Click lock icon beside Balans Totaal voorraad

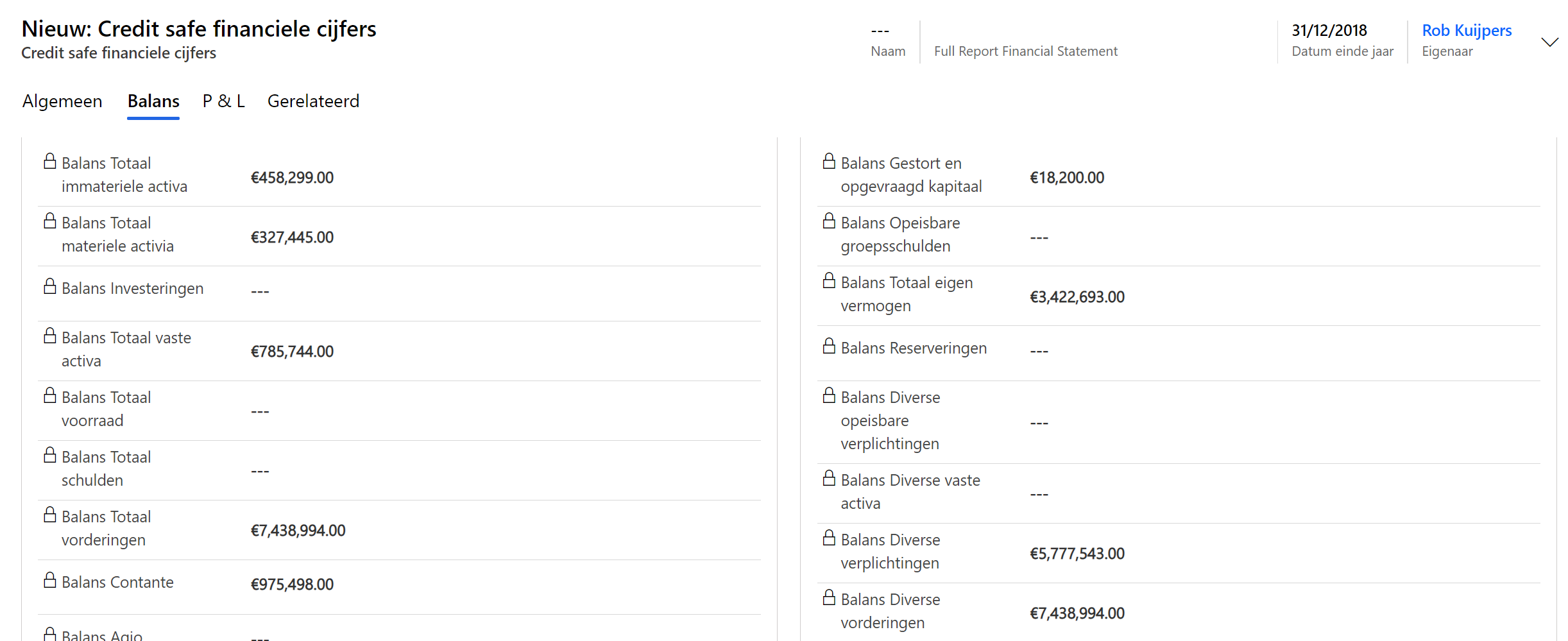coord(50,395)
